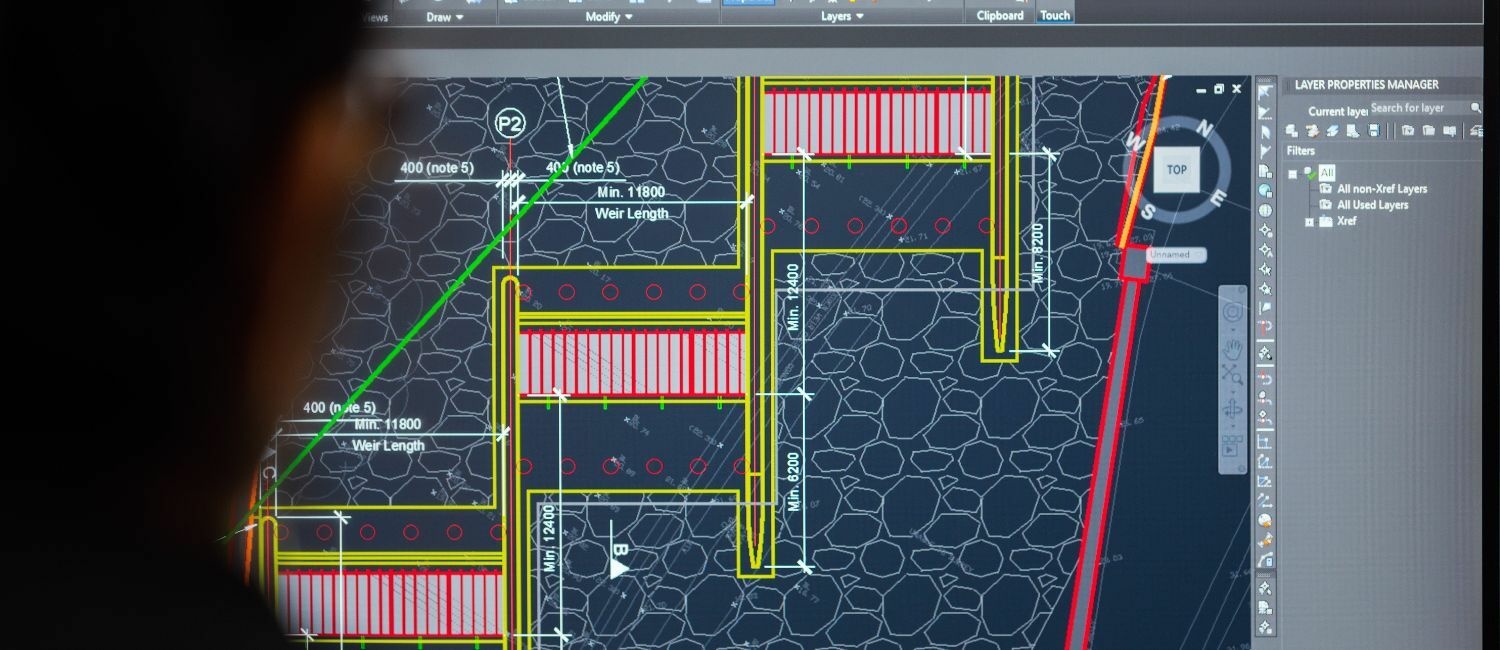Select the All Used Layers filter
This screenshot has height=650, width=1500.
[1372, 205]
